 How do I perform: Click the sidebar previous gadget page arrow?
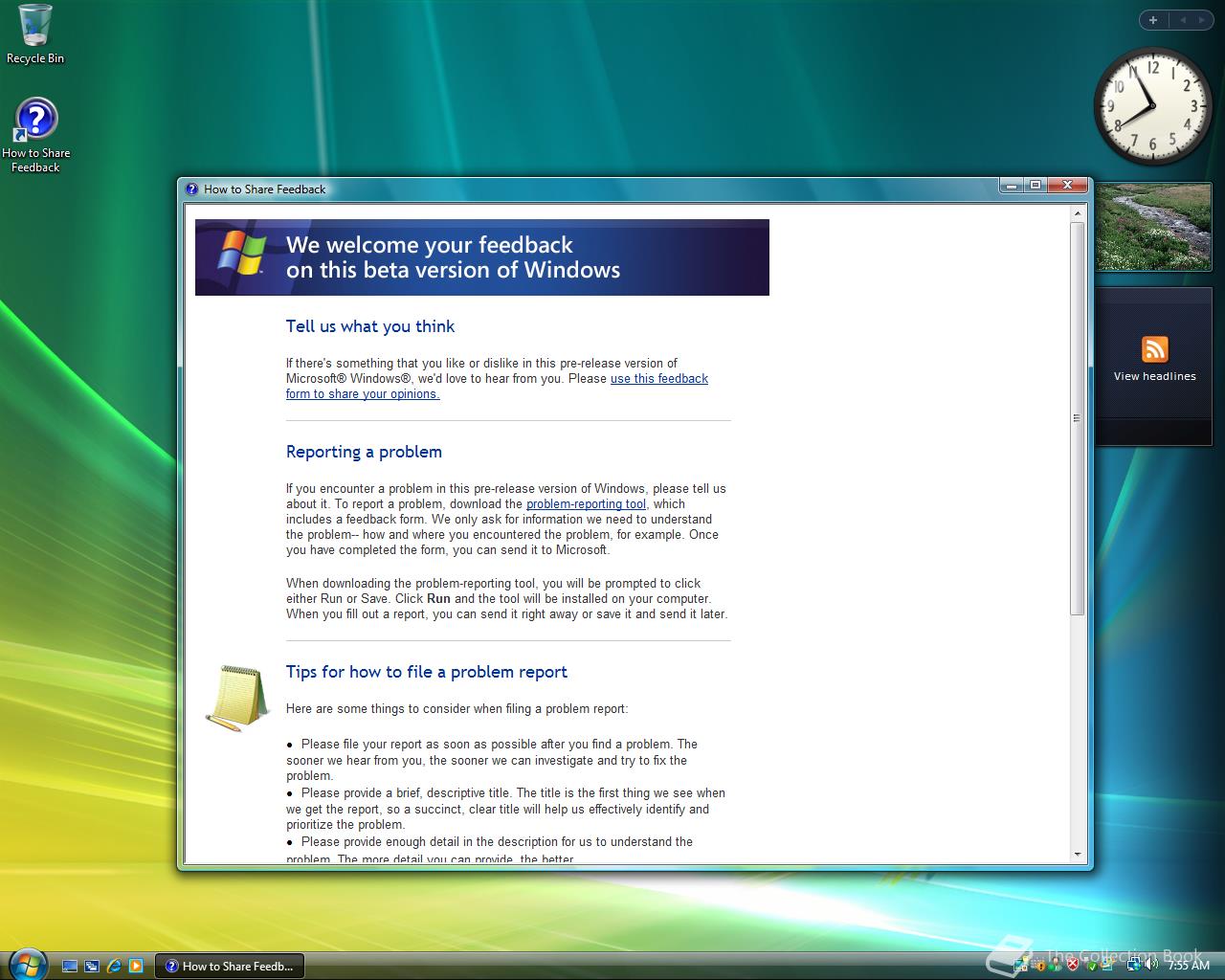(x=1183, y=19)
